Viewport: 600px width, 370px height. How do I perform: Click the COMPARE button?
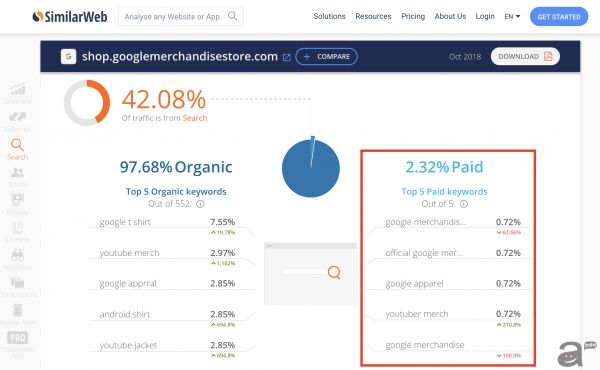326,57
